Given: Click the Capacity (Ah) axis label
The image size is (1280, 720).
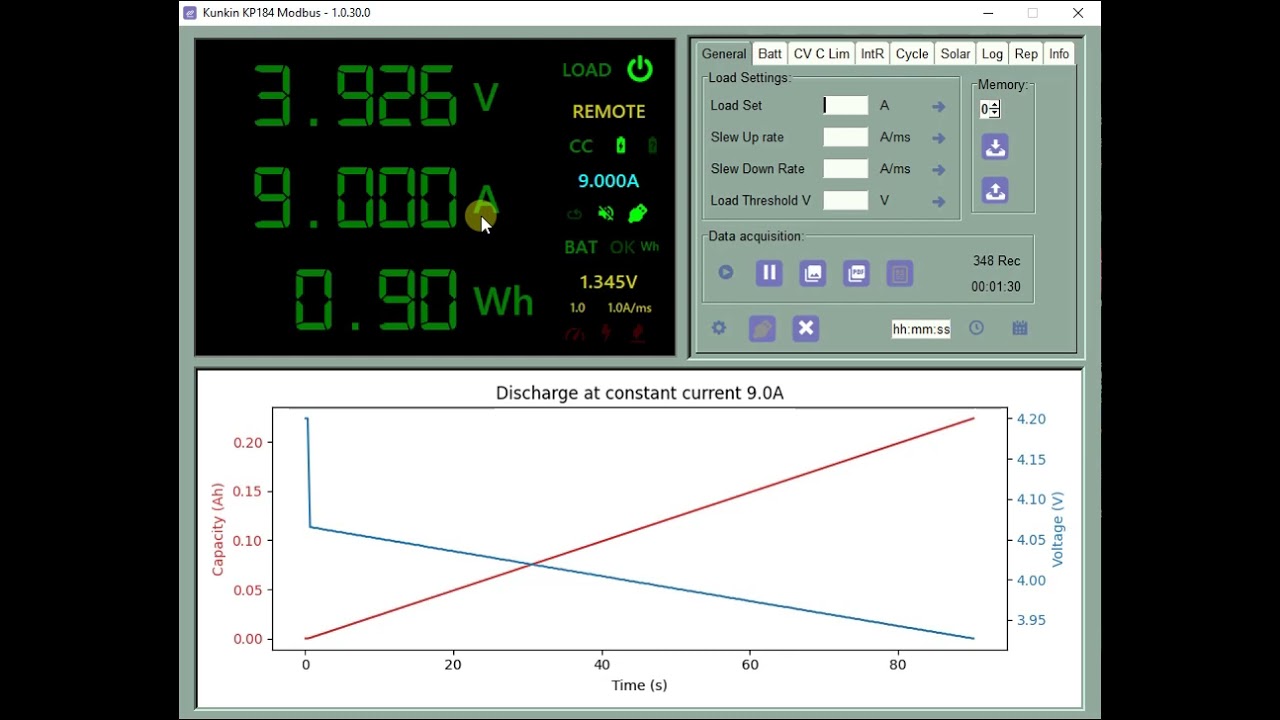Looking at the screenshot, I should click(217, 529).
